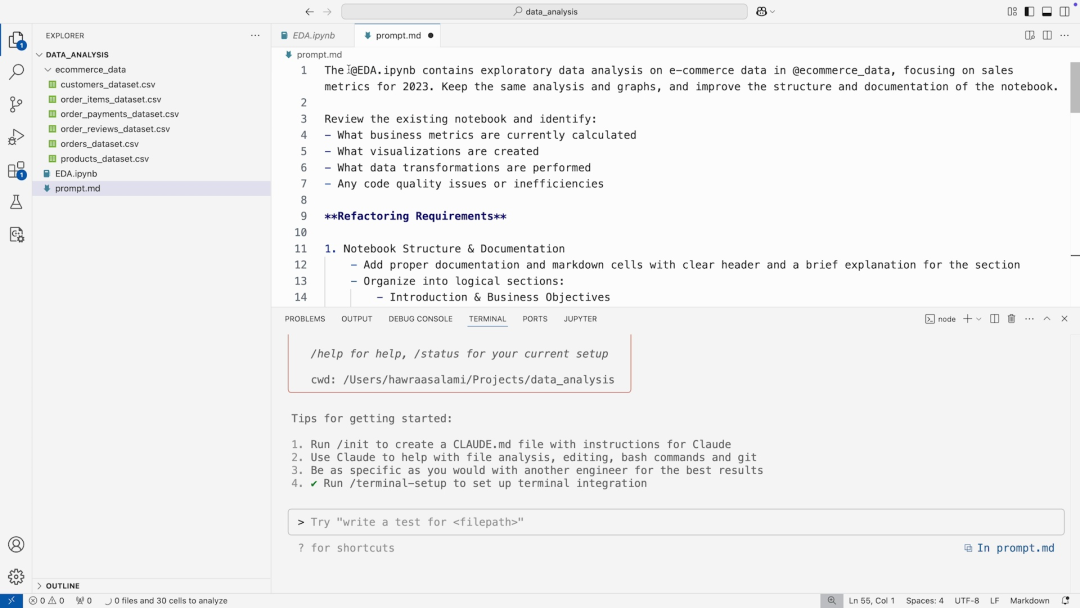Open the Extensions view
1080x608 pixels.
tap(16, 170)
